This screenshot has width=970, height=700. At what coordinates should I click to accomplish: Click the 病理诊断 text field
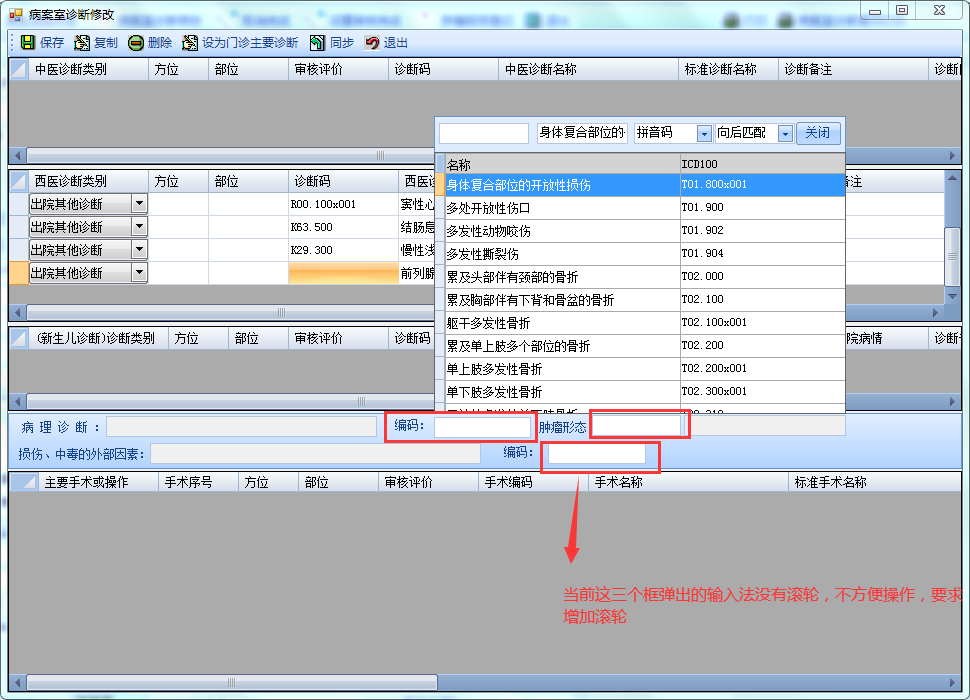tap(241, 427)
